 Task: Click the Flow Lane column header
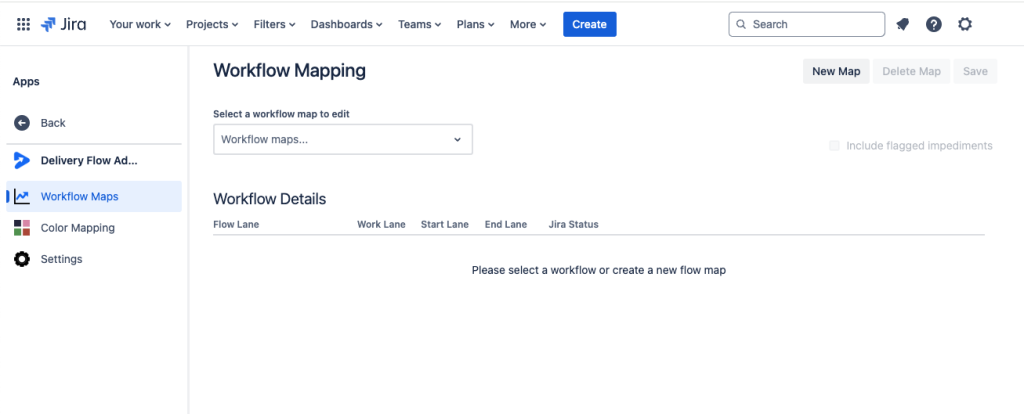[236, 224]
